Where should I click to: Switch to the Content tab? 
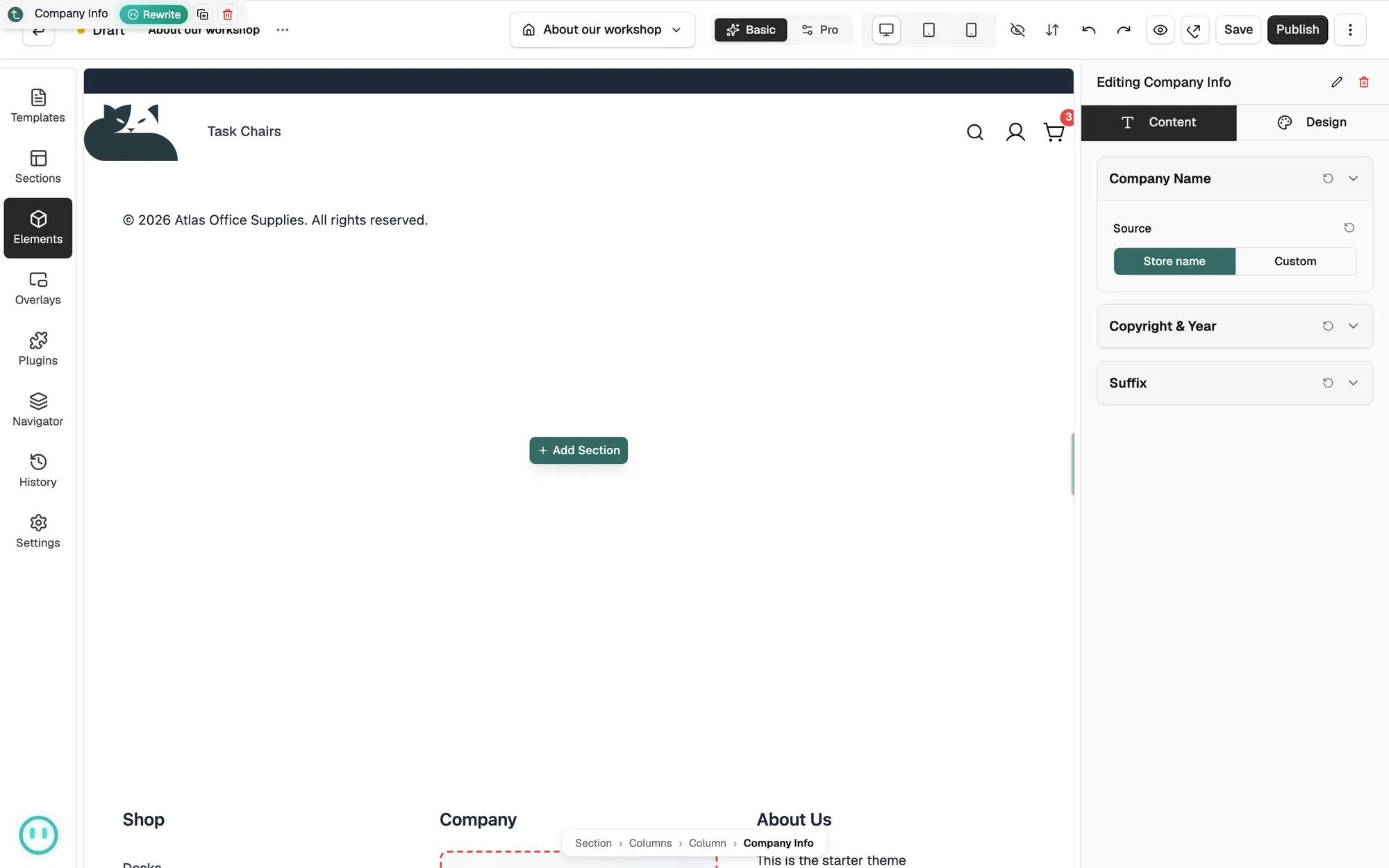click(x=1158, y=122)
